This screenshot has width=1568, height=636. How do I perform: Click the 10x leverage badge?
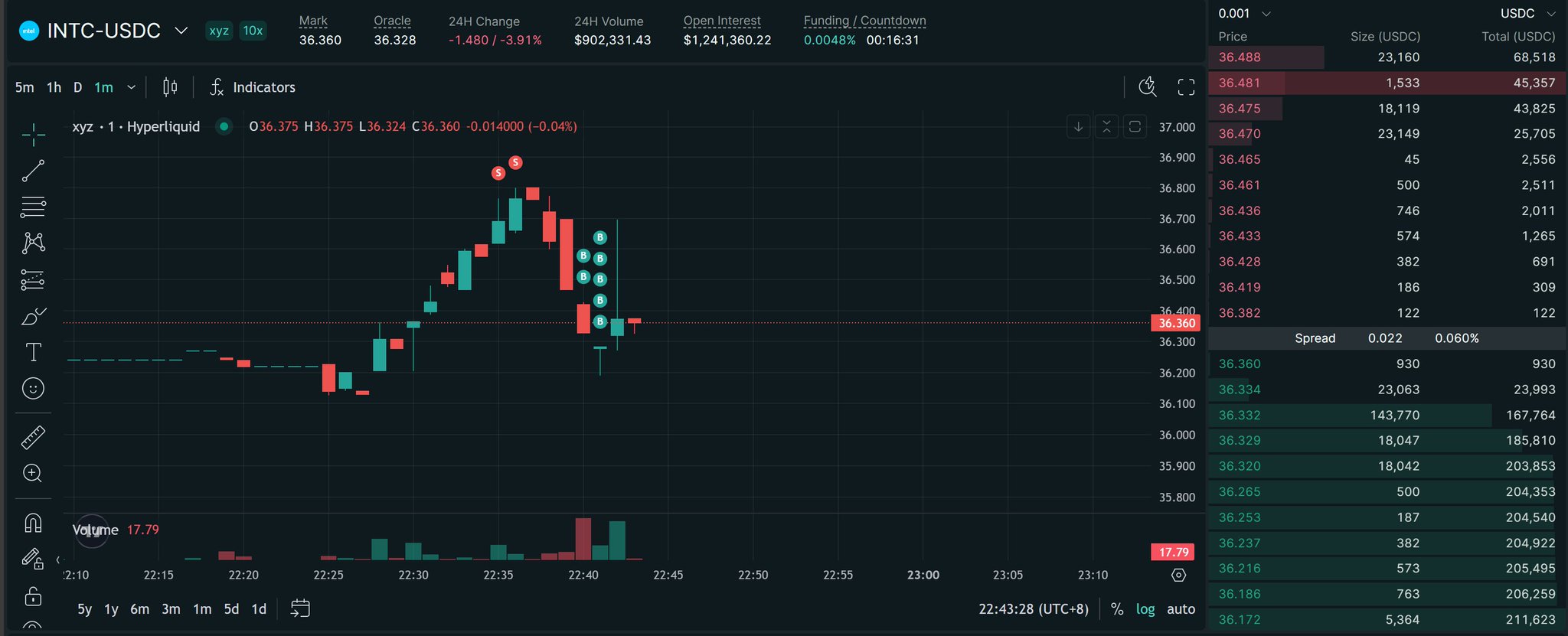[x=253, y=31]
